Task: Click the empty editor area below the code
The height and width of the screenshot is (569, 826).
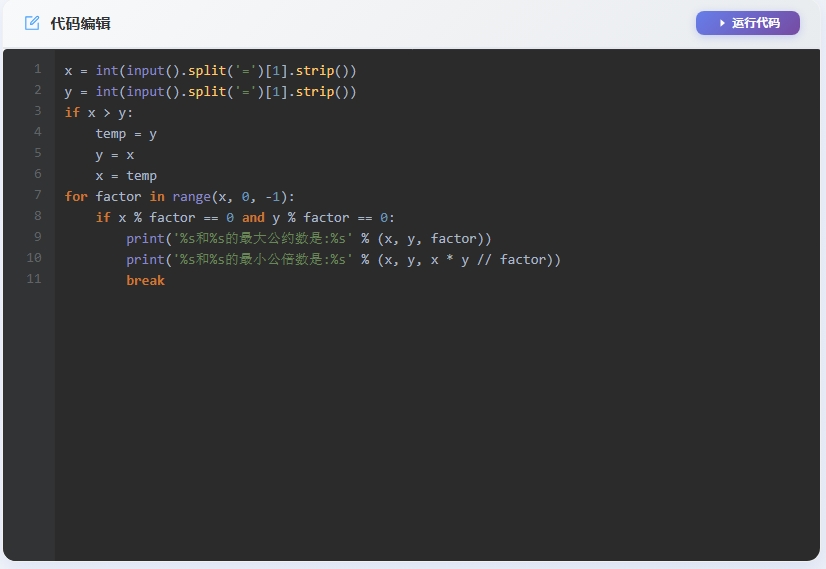Action: click(x=436, y=420)
